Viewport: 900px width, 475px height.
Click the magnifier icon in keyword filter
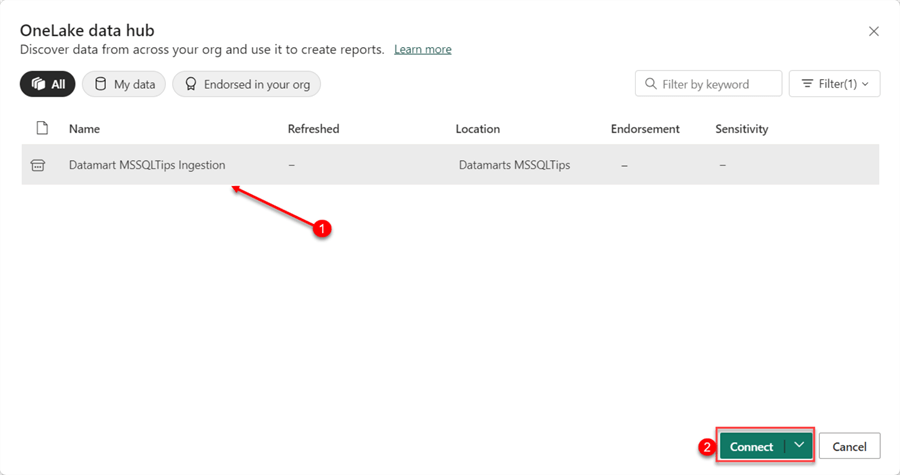point(650,84)
